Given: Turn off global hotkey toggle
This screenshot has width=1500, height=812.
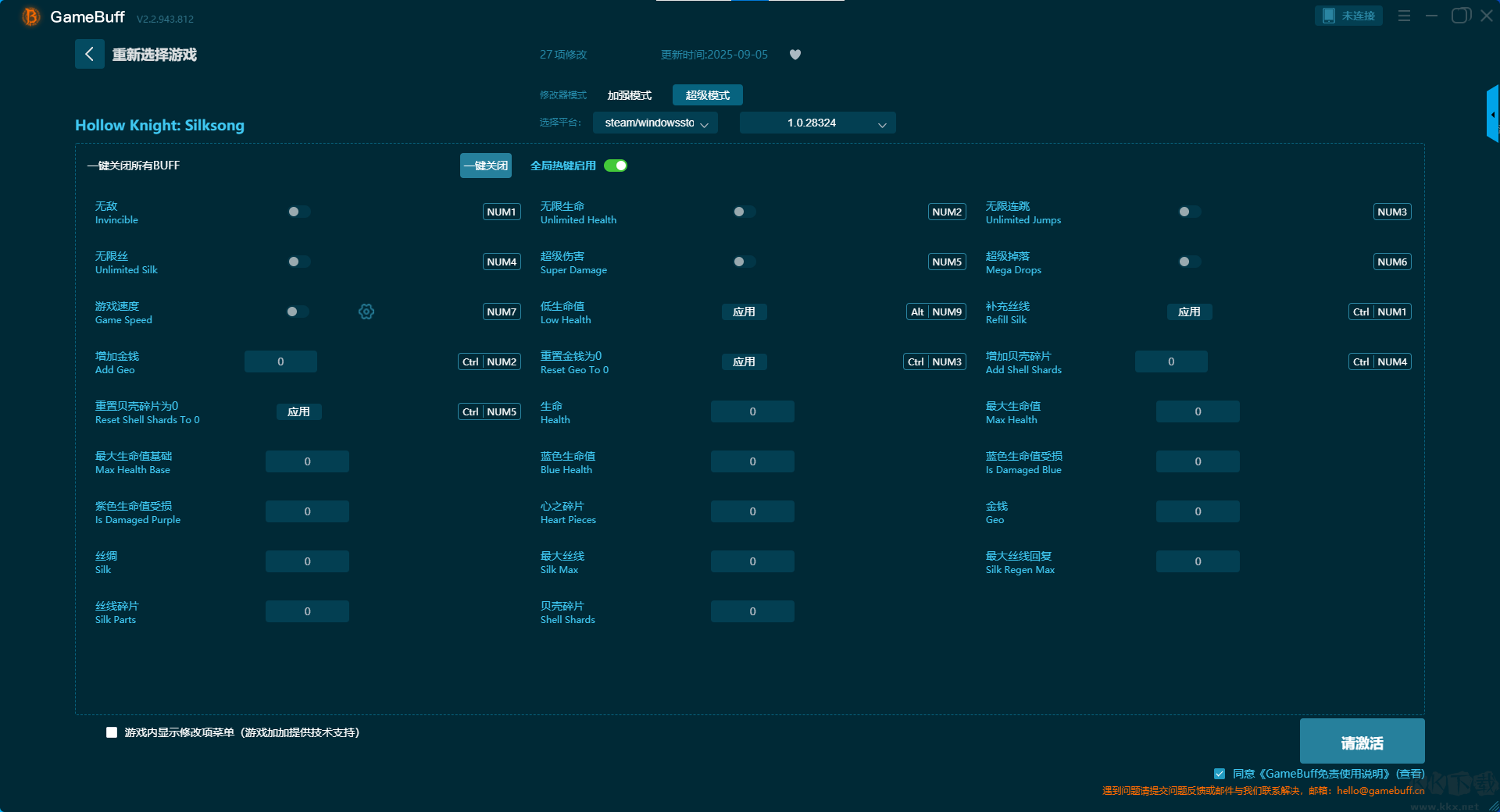Looking at the screenshot, I should click(616, 166).
